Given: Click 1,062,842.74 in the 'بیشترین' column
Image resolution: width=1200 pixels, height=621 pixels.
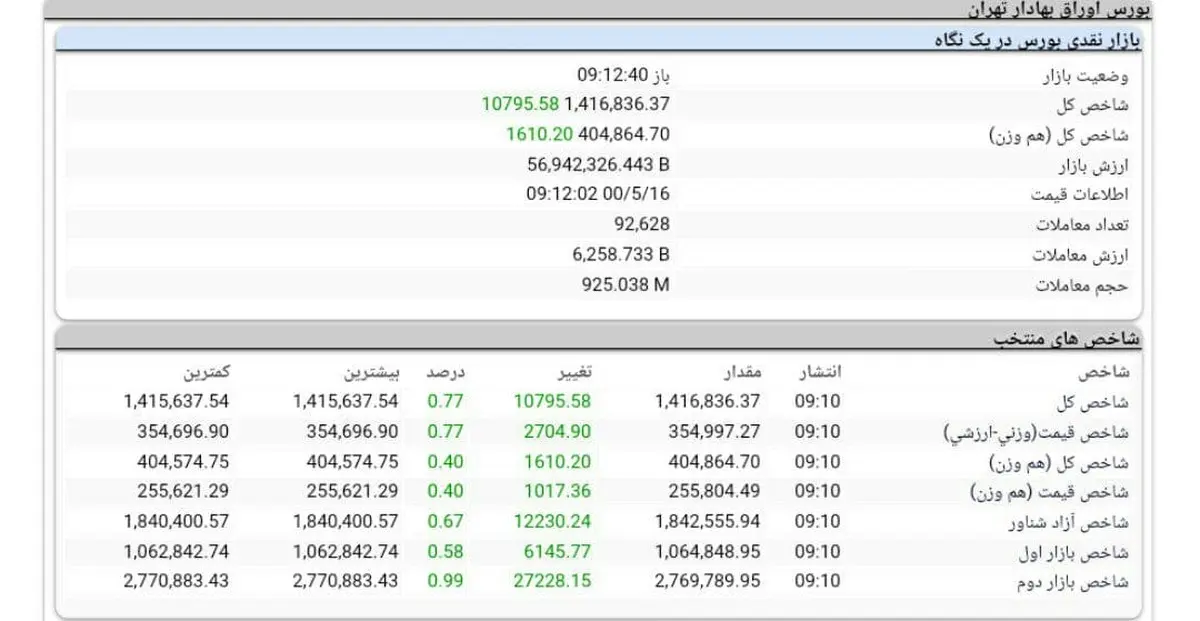Looking at the screenshot, I should pos(346,551).
